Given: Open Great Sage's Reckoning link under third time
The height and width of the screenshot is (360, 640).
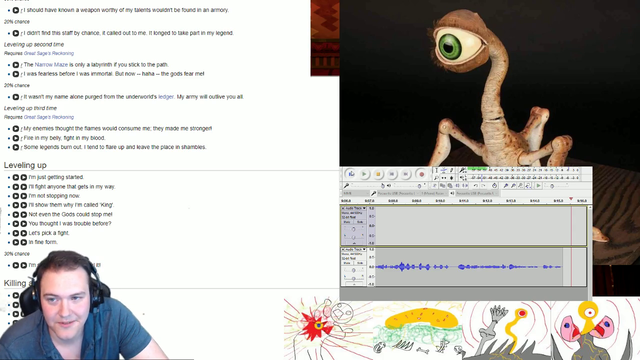Looking at the screenshot, I should point(49,117).
